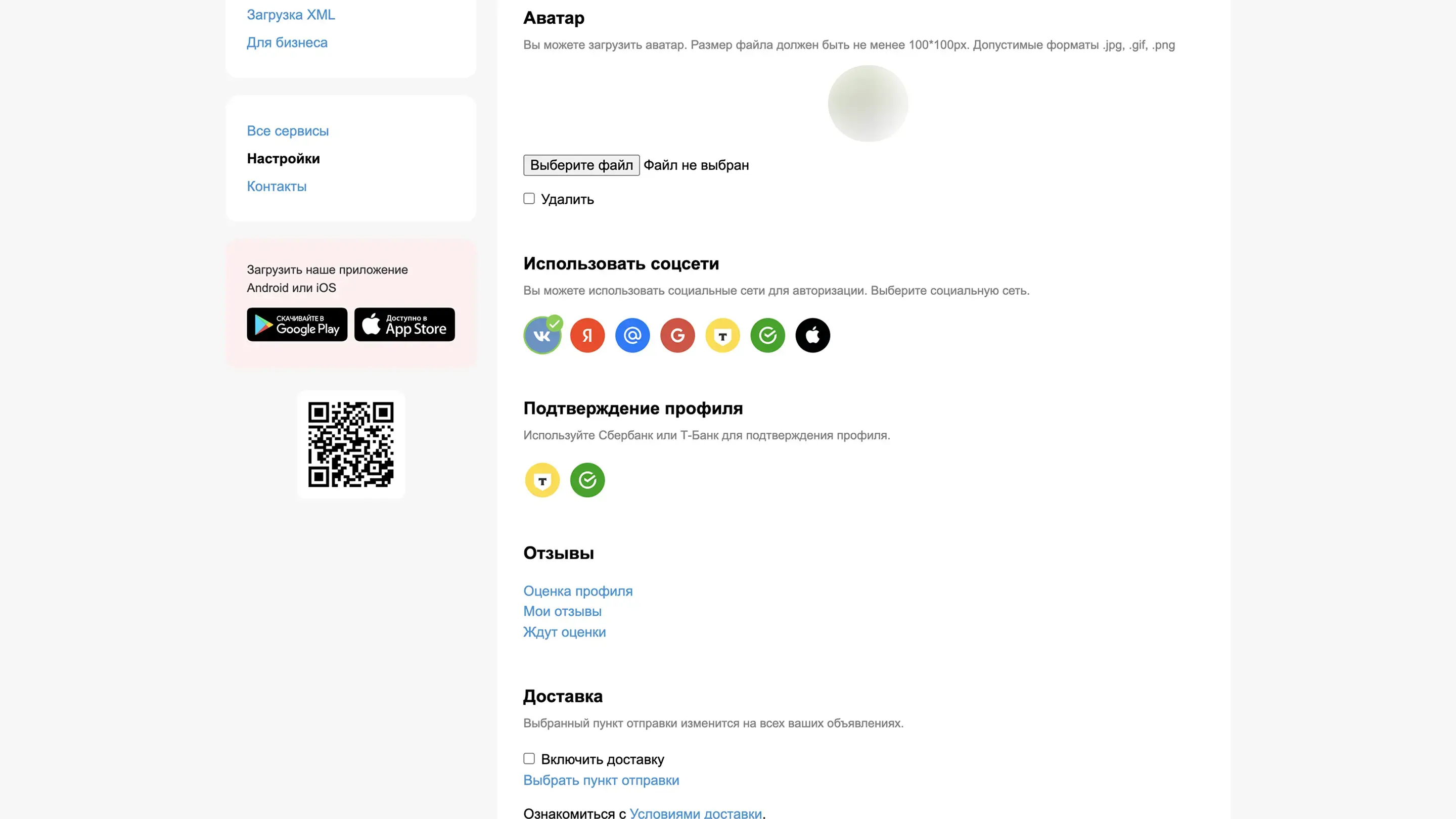Screen dimensions: 1456x819
Task: Choose the Mail.ru @ icon
Action: pyautogui.click(x=632, y=335)
